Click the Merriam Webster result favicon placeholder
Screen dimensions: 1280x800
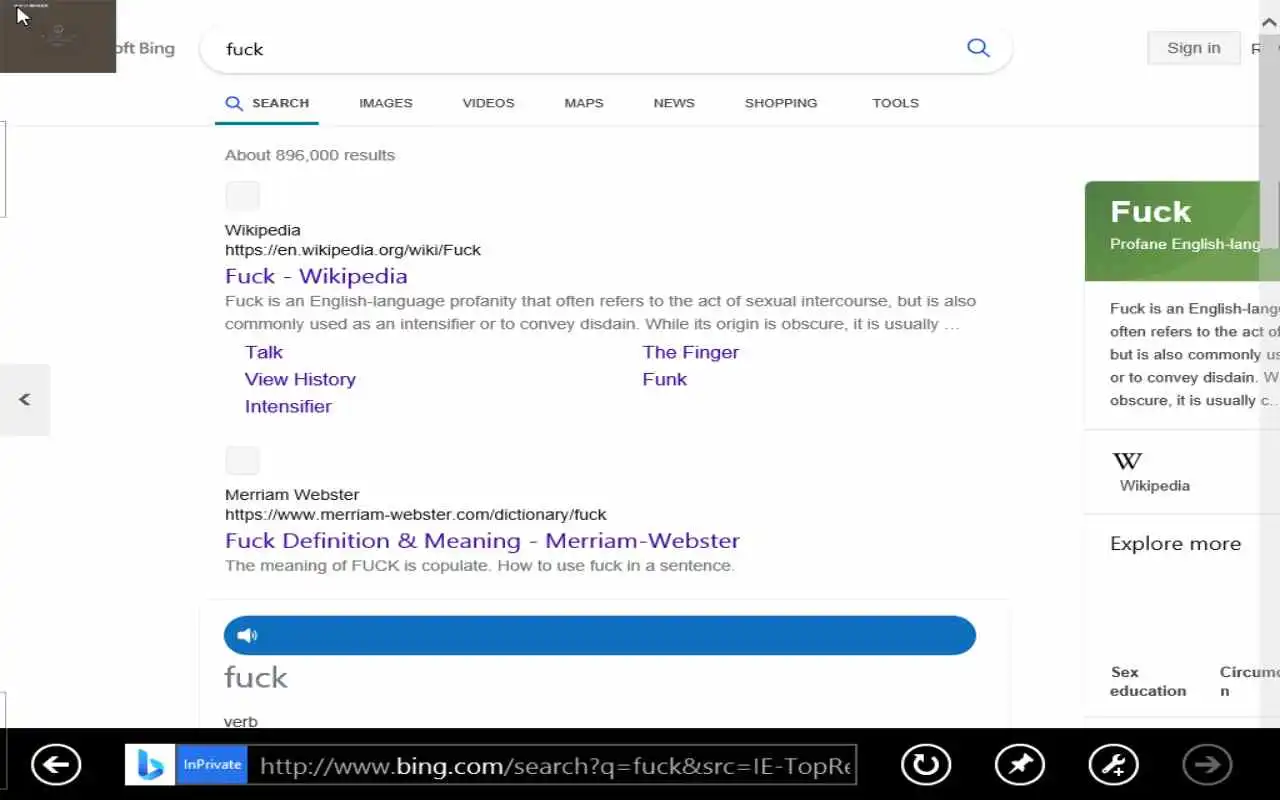(242, 461)
